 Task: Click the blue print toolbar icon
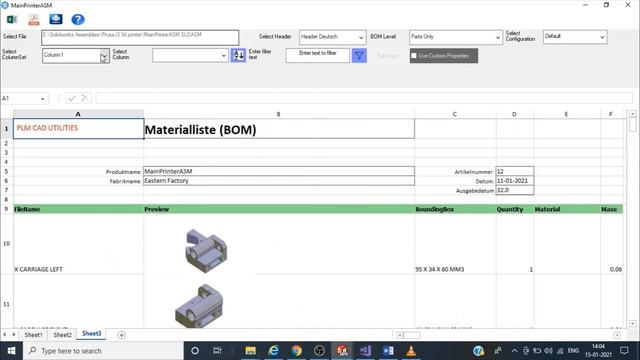[56, 19]
